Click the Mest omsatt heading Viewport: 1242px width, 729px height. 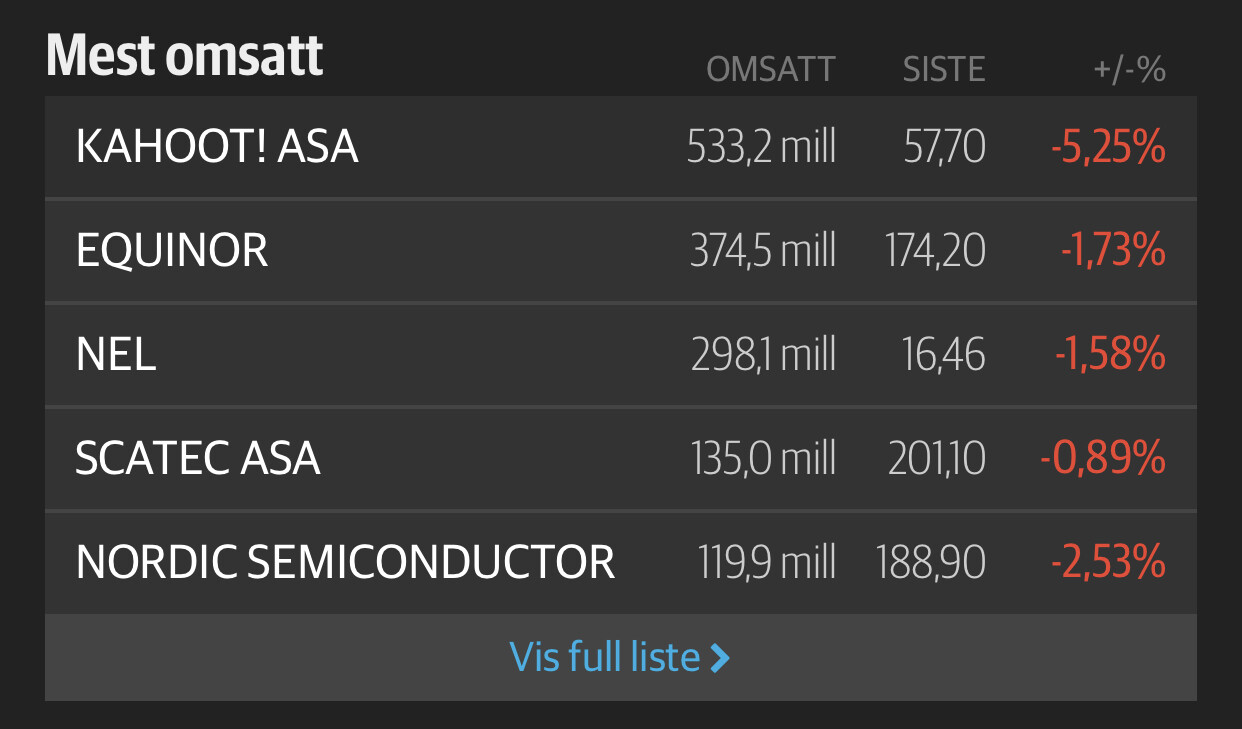tap(185, 55)
